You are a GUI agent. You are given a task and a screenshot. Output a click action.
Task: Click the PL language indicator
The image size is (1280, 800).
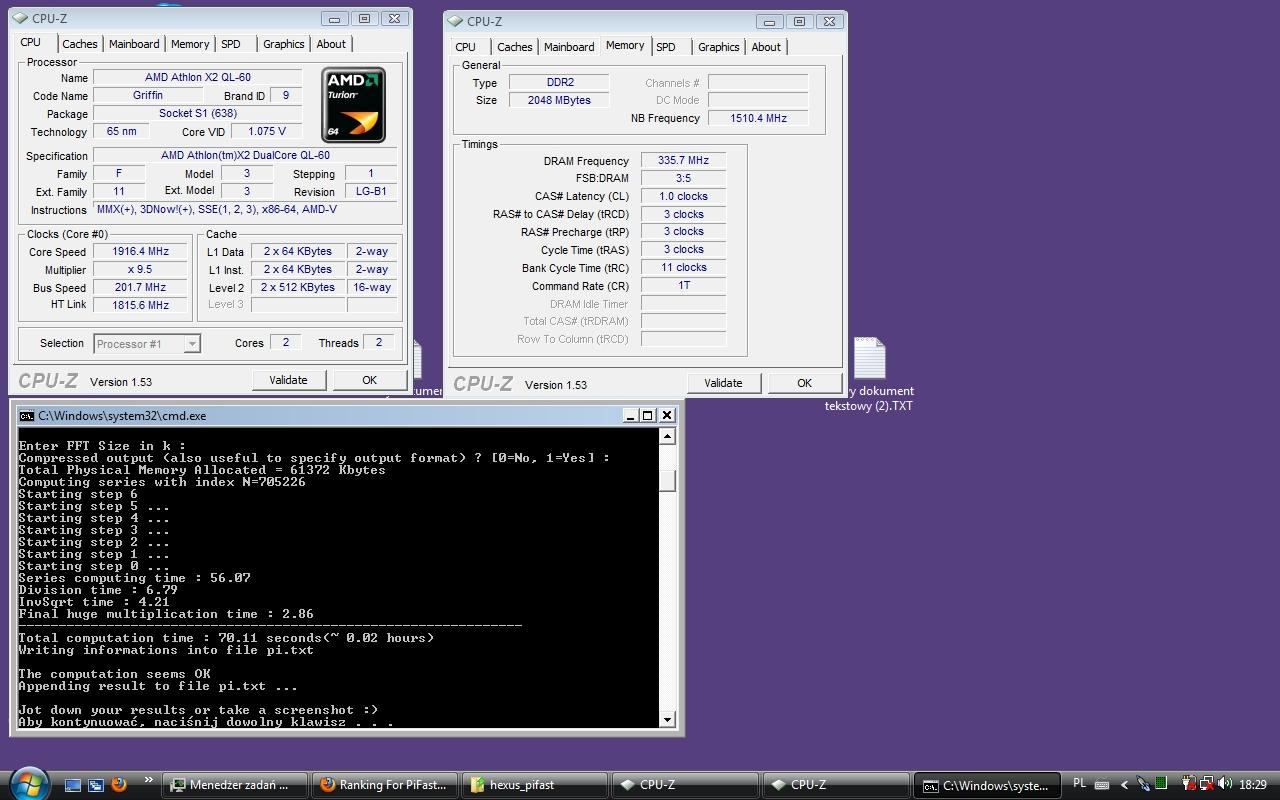point(1079,784)
